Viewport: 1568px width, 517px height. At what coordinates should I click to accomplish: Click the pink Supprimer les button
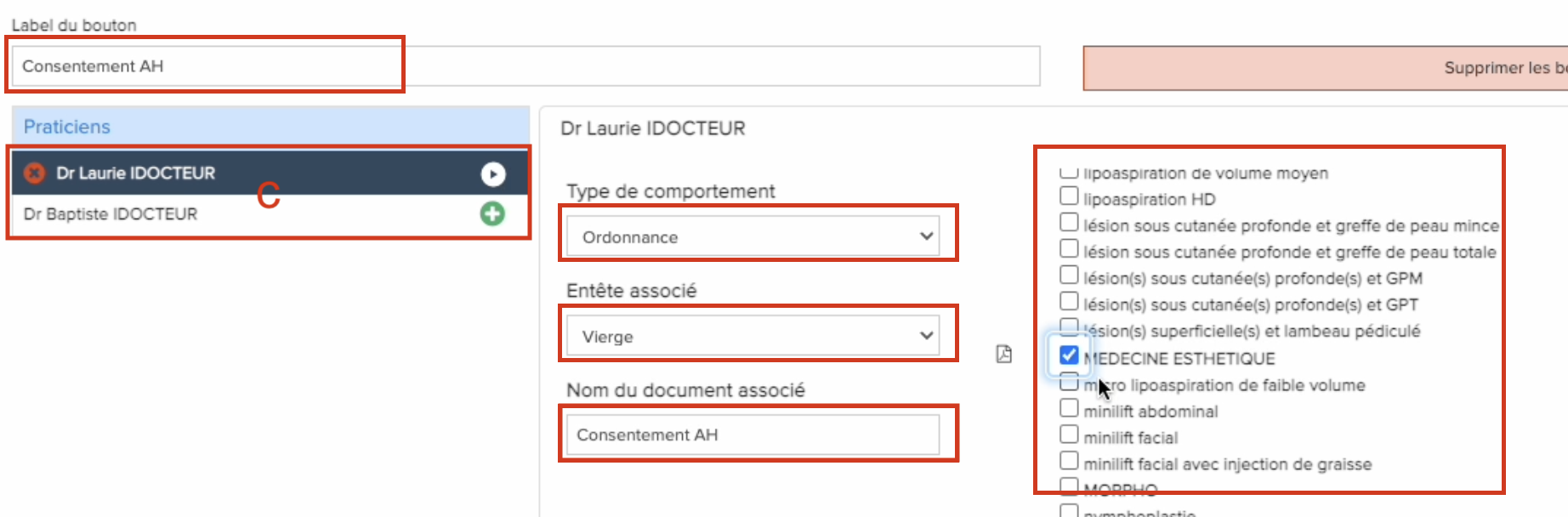tap(1325, 68)
